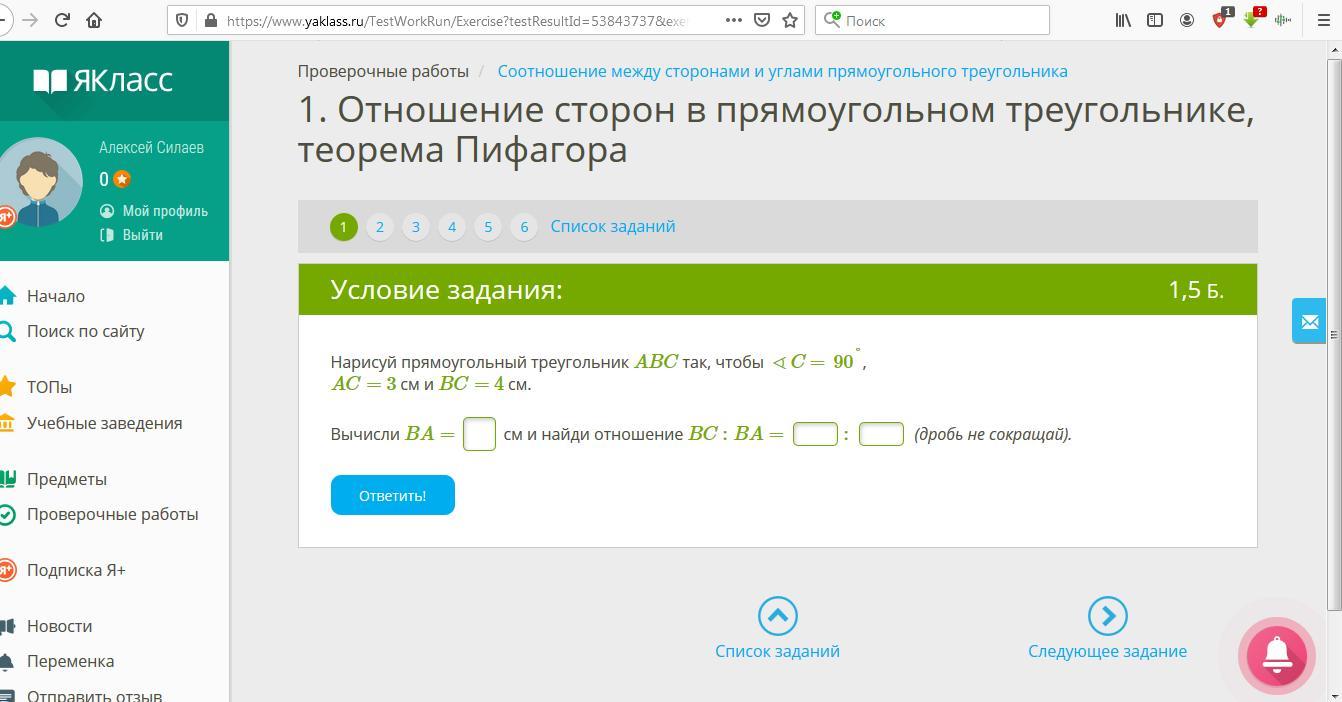The width and height of the screenshot is (1342, 702).
Task: Click the red shield extension icon
Action: coord(1220,19)
